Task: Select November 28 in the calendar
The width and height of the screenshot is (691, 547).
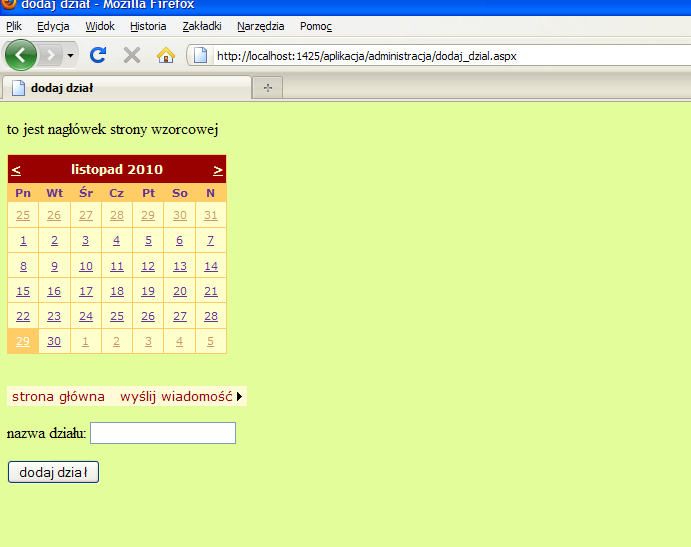Action: pyautogui.click(x=211, y=316)
